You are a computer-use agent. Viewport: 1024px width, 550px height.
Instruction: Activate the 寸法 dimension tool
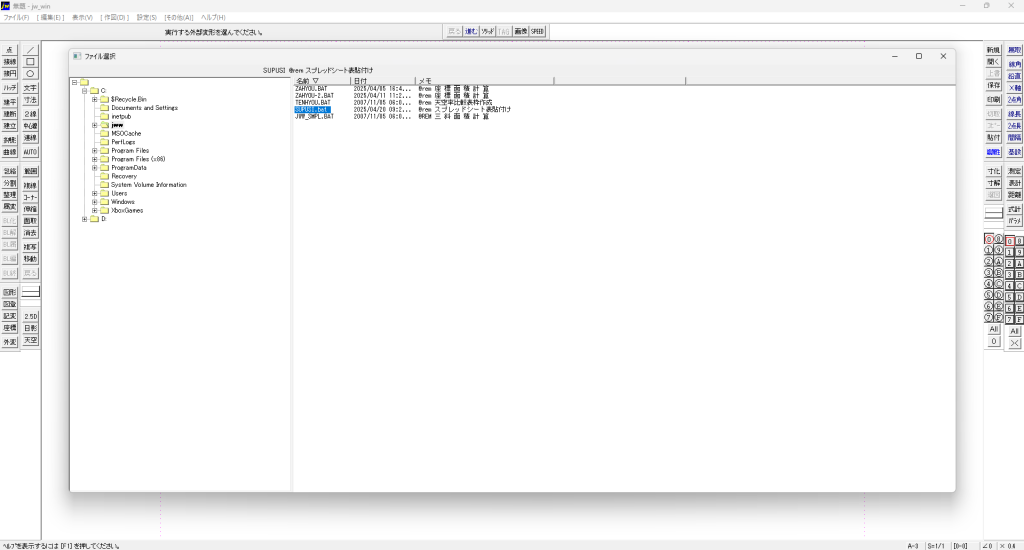[30, 101]
